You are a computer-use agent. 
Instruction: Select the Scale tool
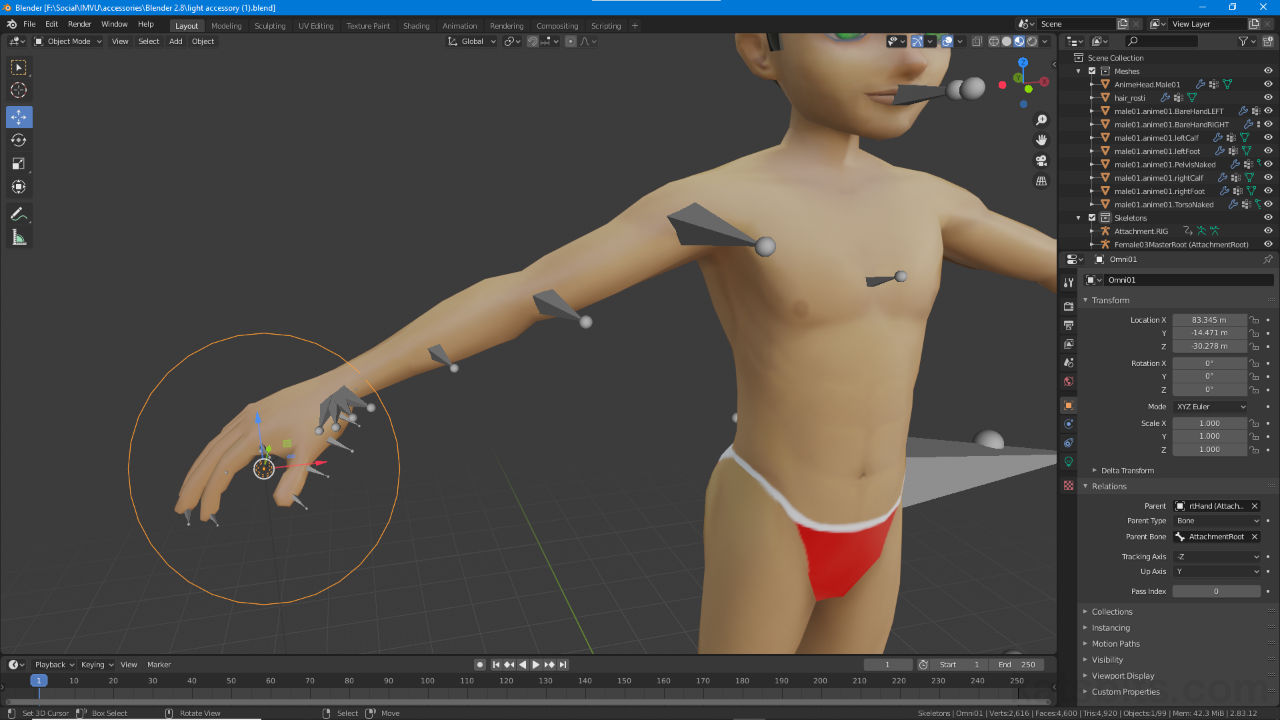pos(18,163)
